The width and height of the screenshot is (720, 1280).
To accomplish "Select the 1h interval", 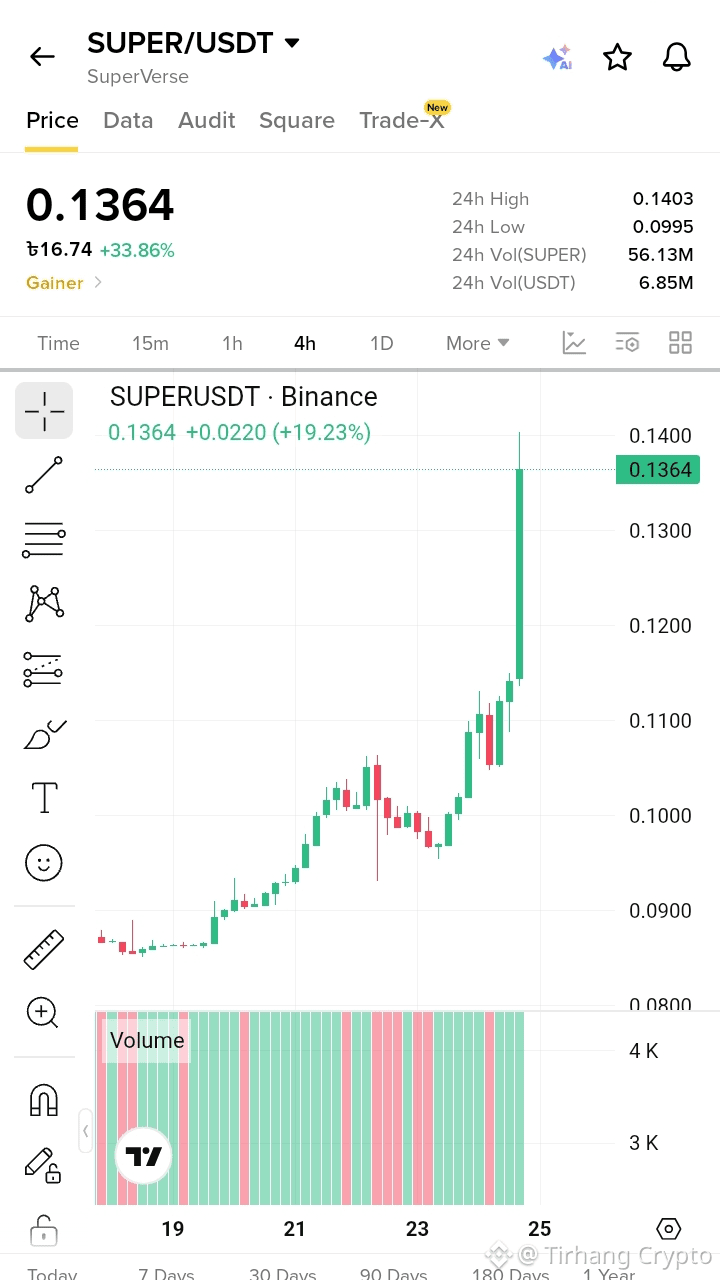I will pos(232,343).
